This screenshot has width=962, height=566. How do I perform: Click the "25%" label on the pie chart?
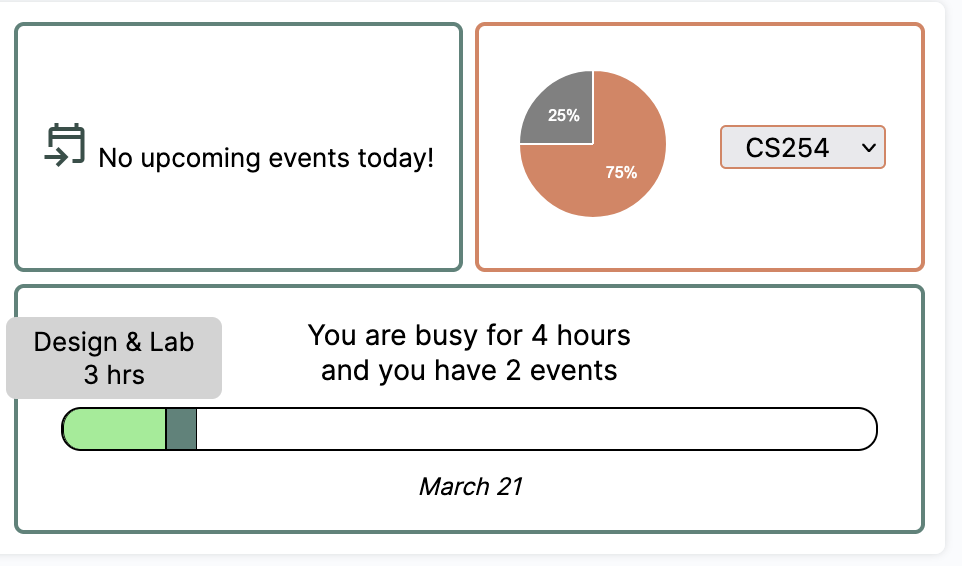[x=564, y=115]
